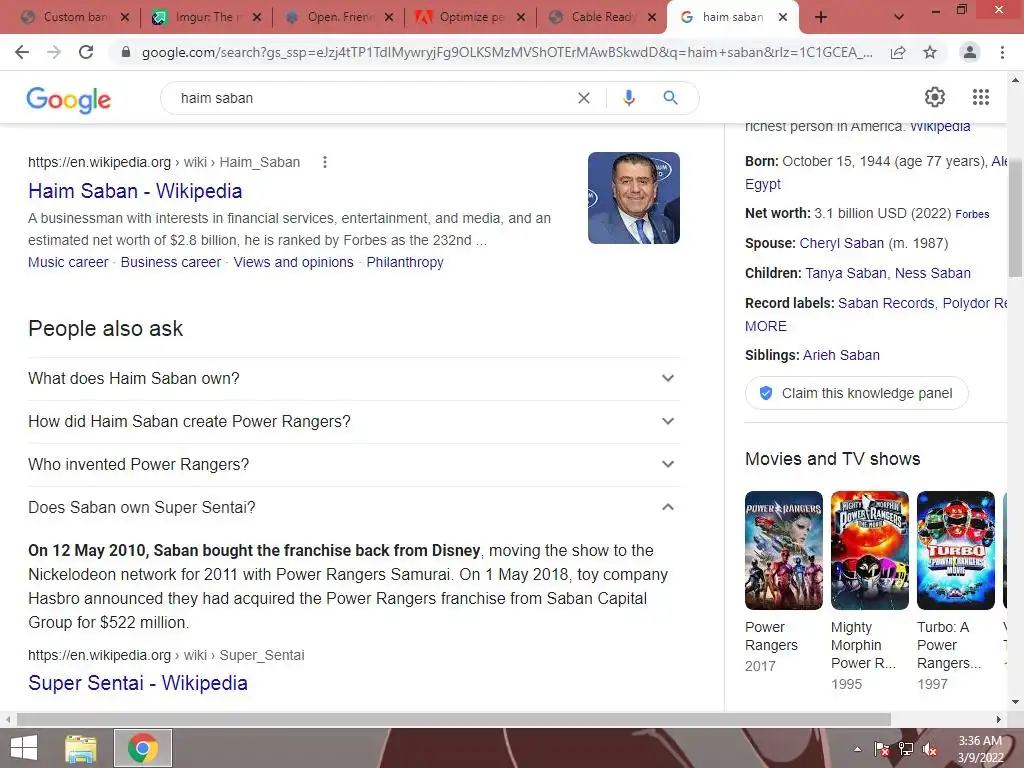This screenshot has width=1024, height=768.
Task: Open Haim Saban - Wikipedia result
Action: click(135, 191)
